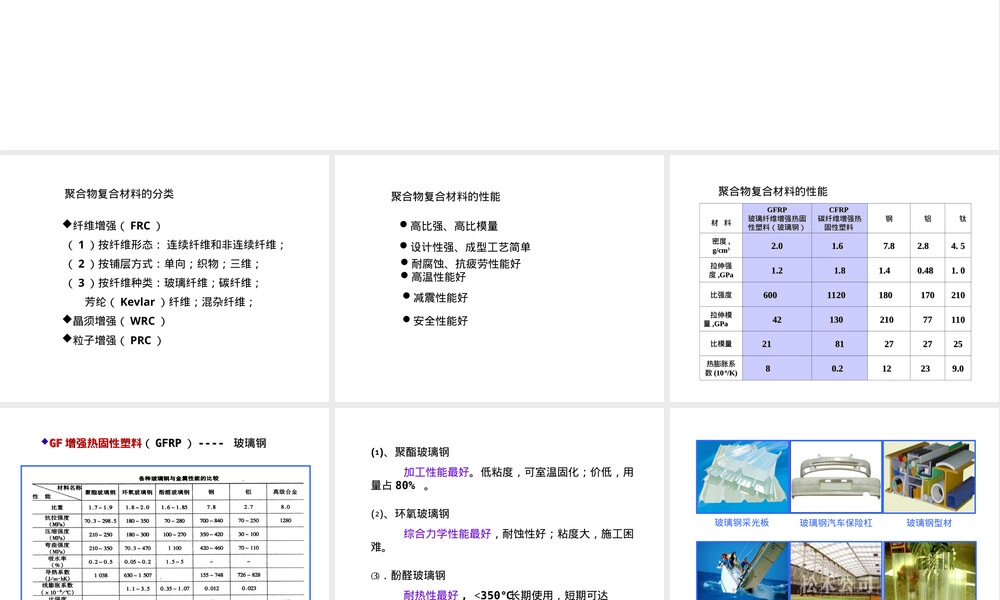
Task: Click the GFRP column header in the properties table
Action: click(777, 218)
